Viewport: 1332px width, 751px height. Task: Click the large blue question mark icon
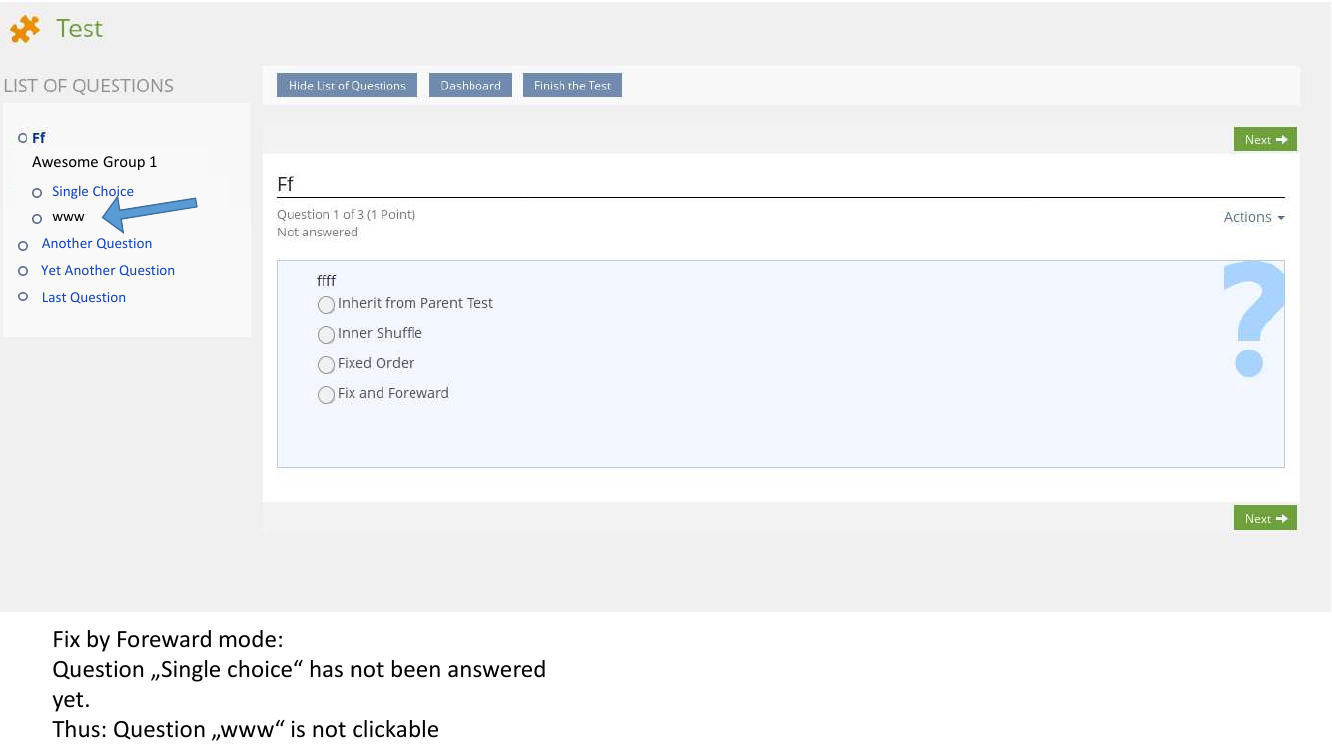[1252, 318]
